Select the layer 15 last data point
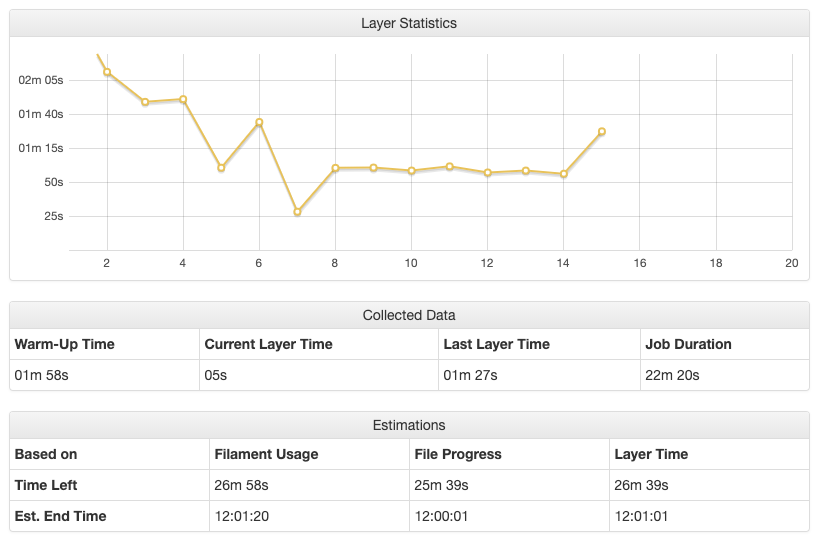This screenshot has width=818, height=539. 602,131
